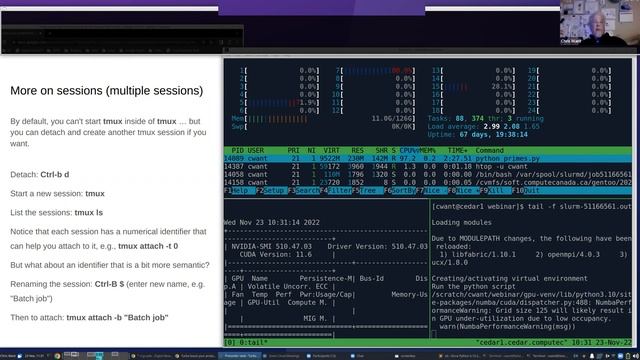
Task: Open F6 SortBy in htop
Action: (x=400, y=191)
